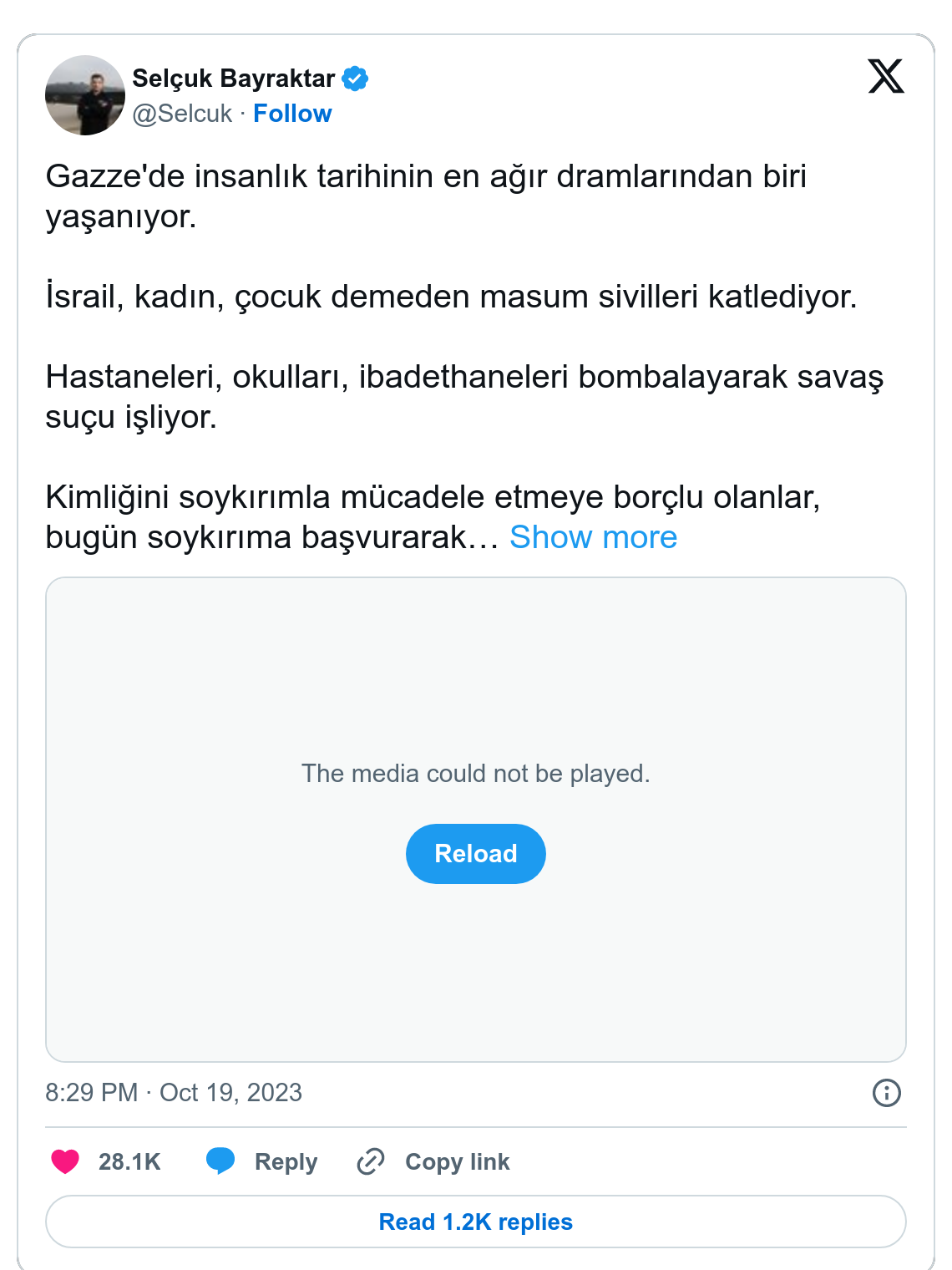Screen dimensions: 952x1270
Task: Like the tweet with the heart icon
Action: pyautogui.click(x=65, y=1161)
